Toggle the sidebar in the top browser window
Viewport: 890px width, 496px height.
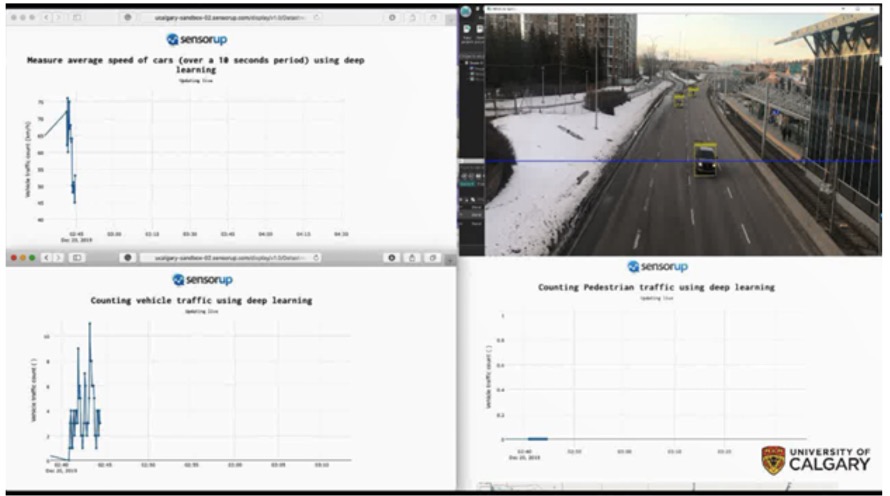tap(77, 18)
